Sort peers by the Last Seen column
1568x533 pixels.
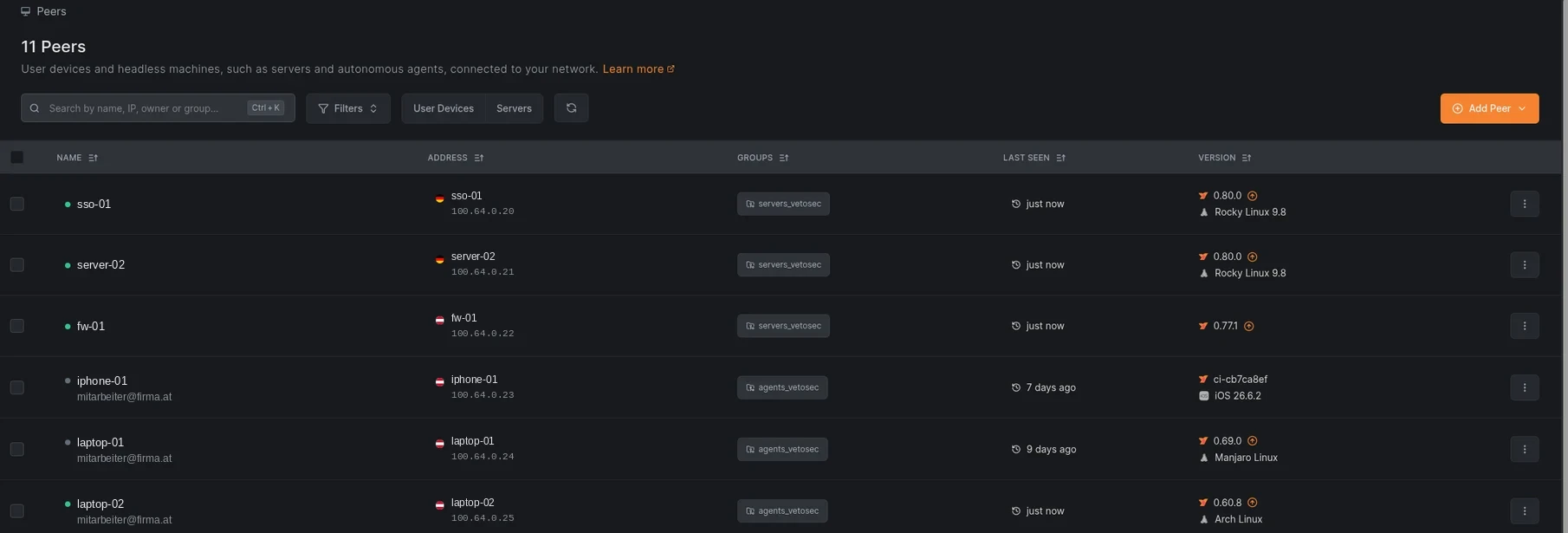pos(1034,158)
